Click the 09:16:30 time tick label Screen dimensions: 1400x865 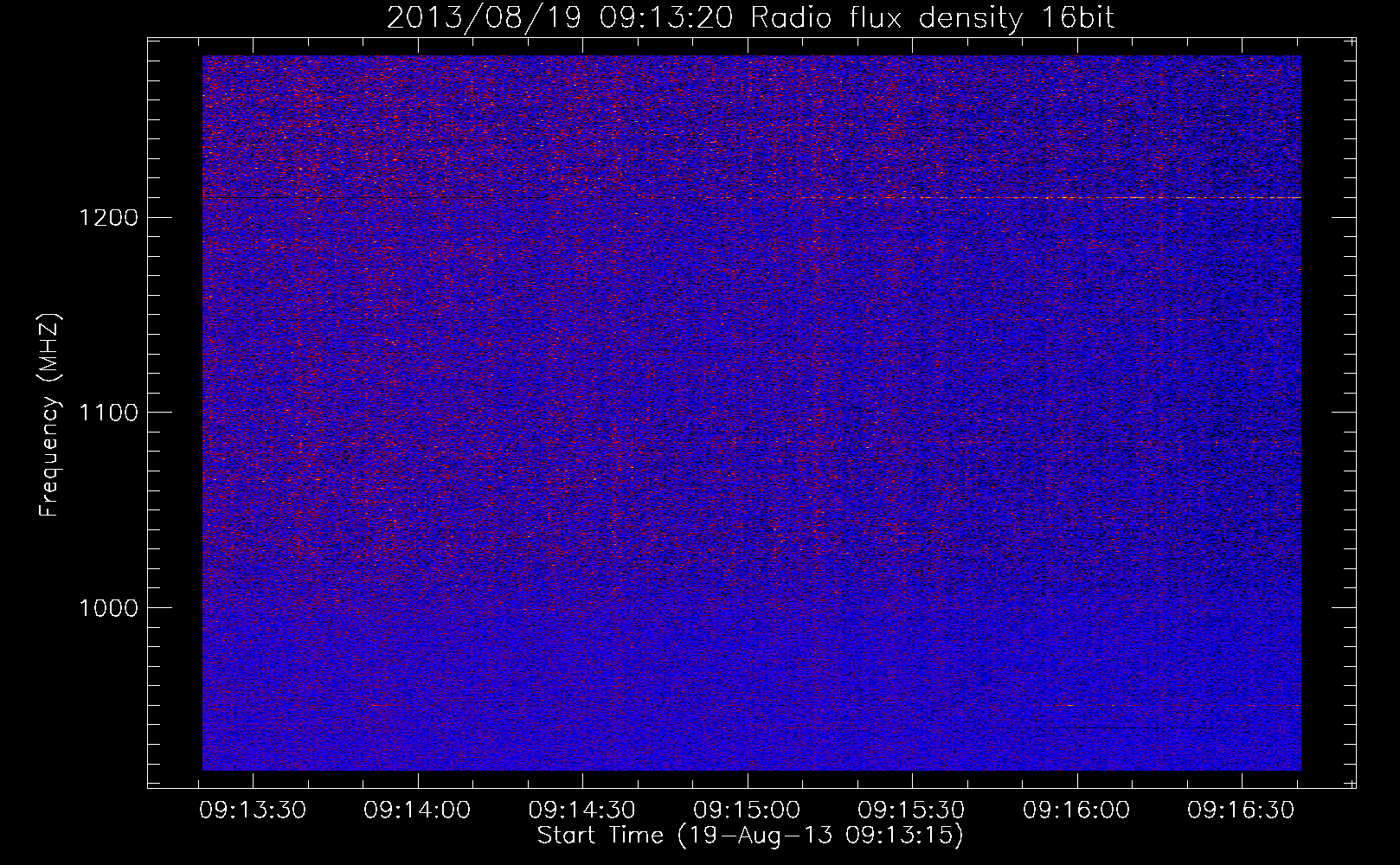[1241, 810]
